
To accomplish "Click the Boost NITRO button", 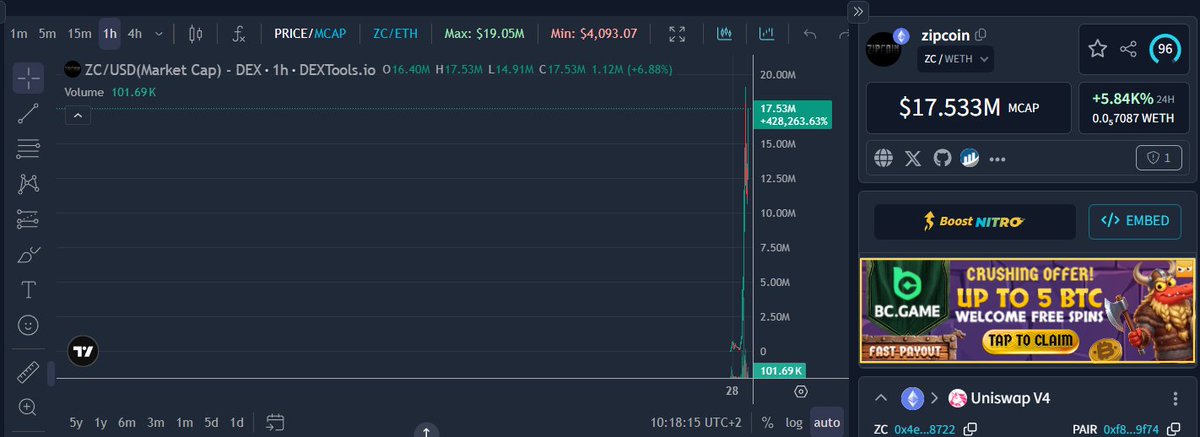I will [x=975, y=221].
